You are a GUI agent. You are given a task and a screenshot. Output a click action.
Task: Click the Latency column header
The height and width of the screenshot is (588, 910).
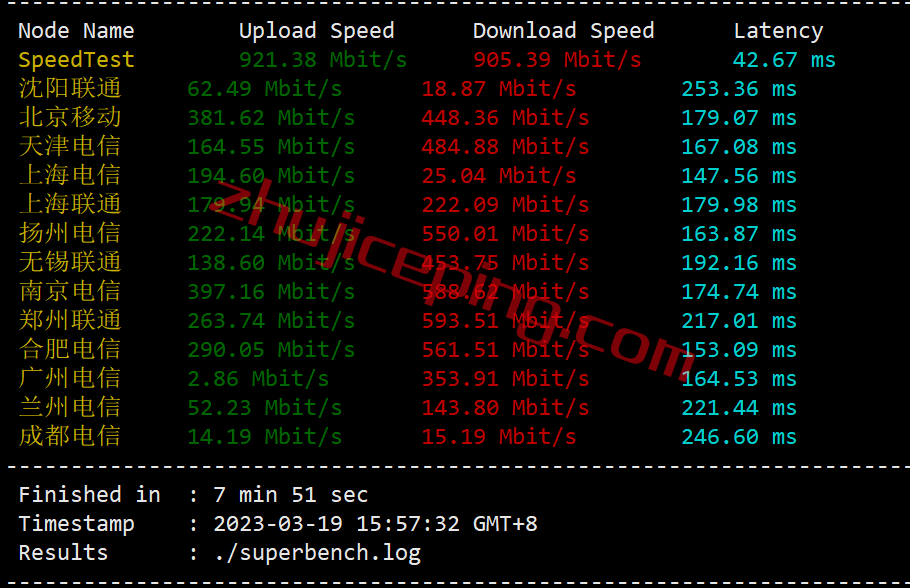tap(778, 31)
